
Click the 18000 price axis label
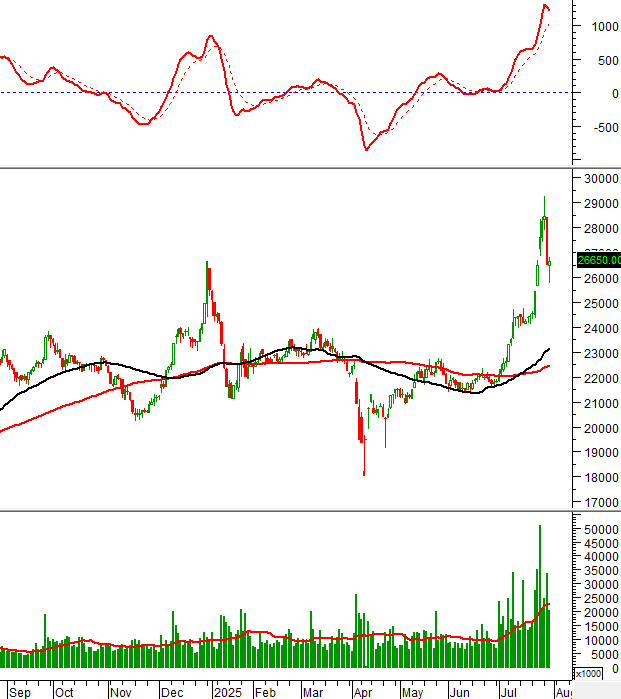pyautogui.click(x=601, y=477)
